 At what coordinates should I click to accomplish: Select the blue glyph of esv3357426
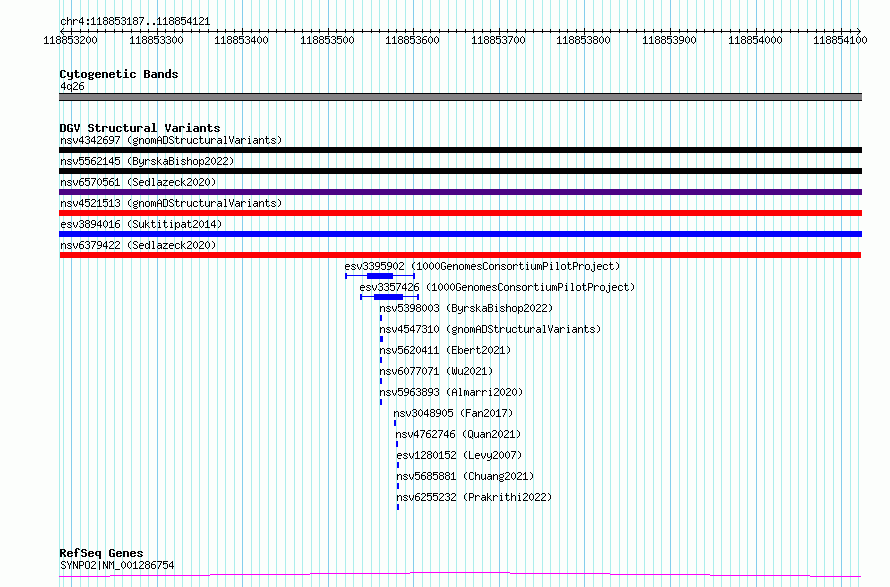click(x=389, y=297)
